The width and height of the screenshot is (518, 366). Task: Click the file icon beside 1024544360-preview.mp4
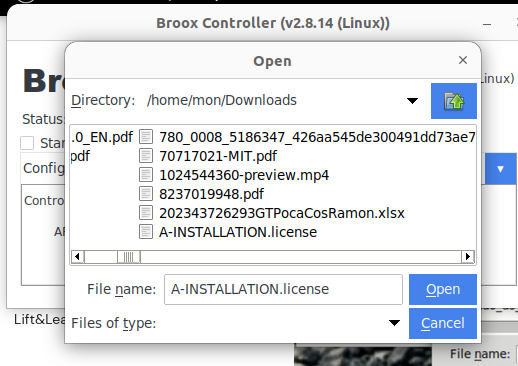click(x=146, y=175)
